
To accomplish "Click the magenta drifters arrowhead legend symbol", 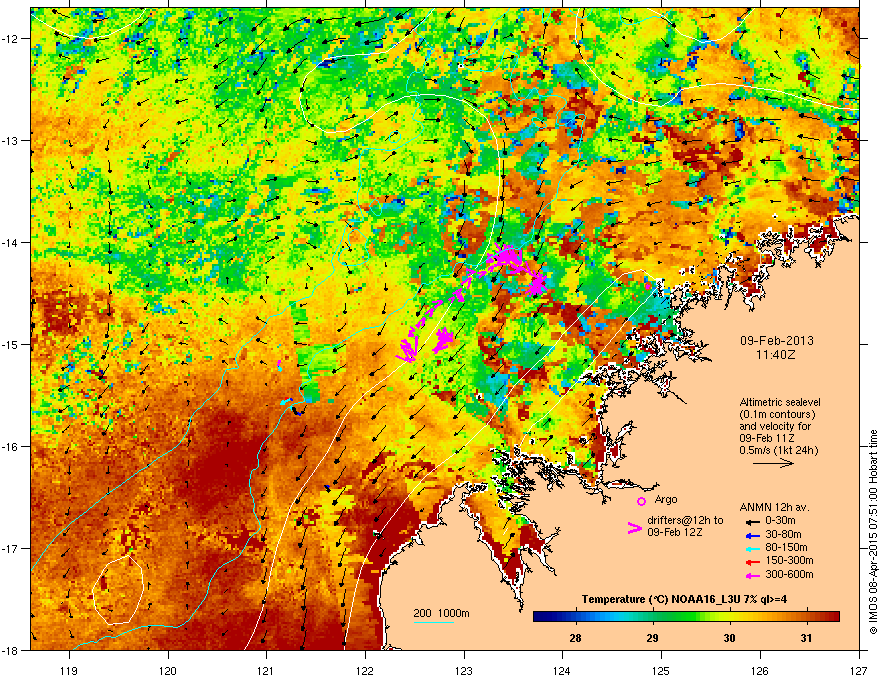I will click(635, 528).
